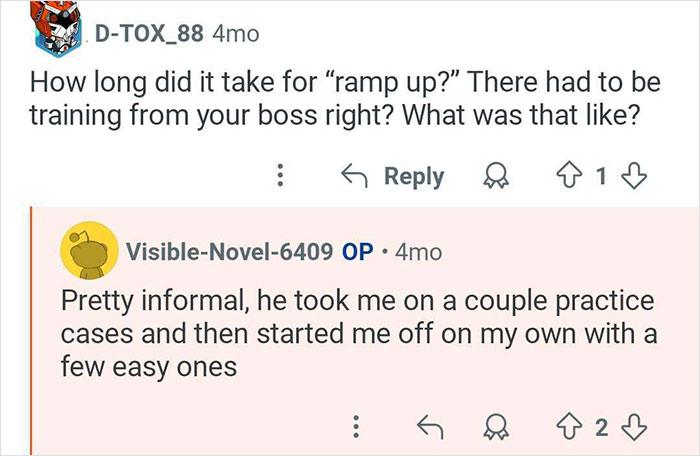
Task: Click the yellow Snoo avatar of OP
Action: [87, 251]
